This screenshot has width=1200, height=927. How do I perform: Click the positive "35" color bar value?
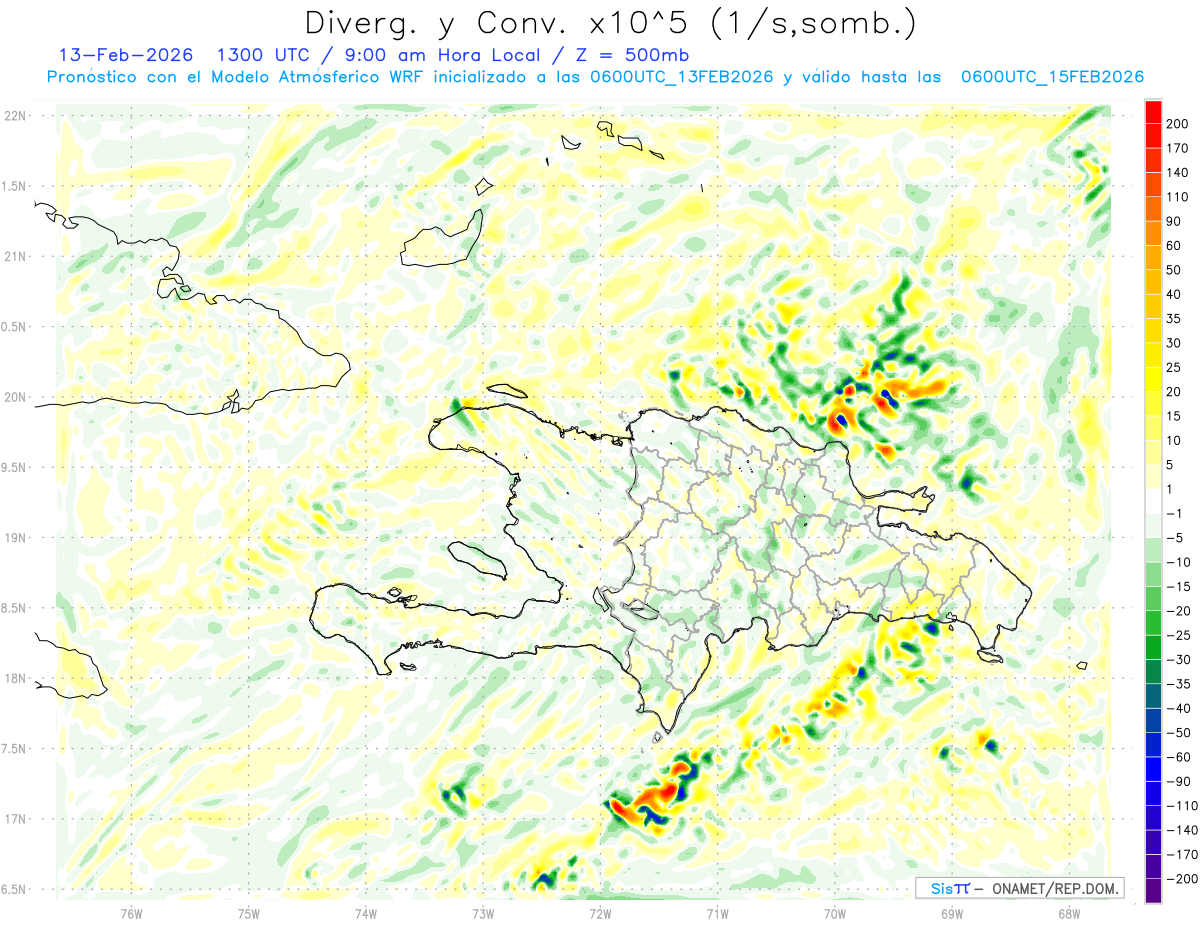1176,319
